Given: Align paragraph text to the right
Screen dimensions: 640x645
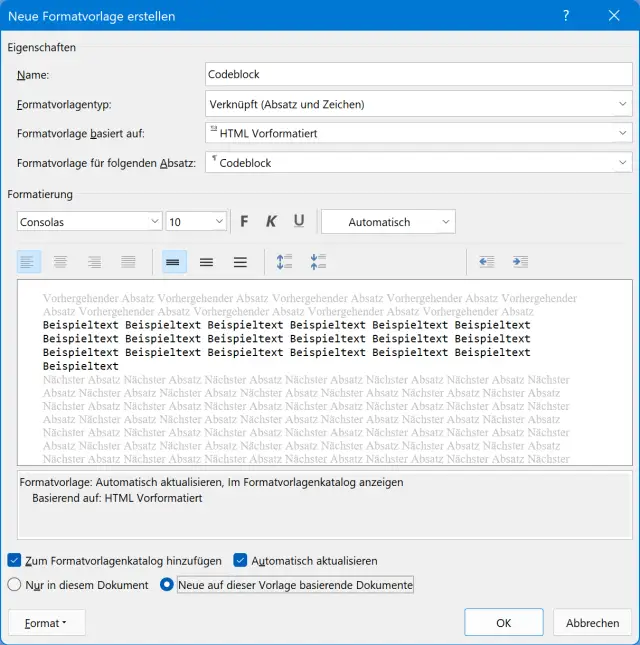Looking at the screenshot, I should click(x=95, y=262).
